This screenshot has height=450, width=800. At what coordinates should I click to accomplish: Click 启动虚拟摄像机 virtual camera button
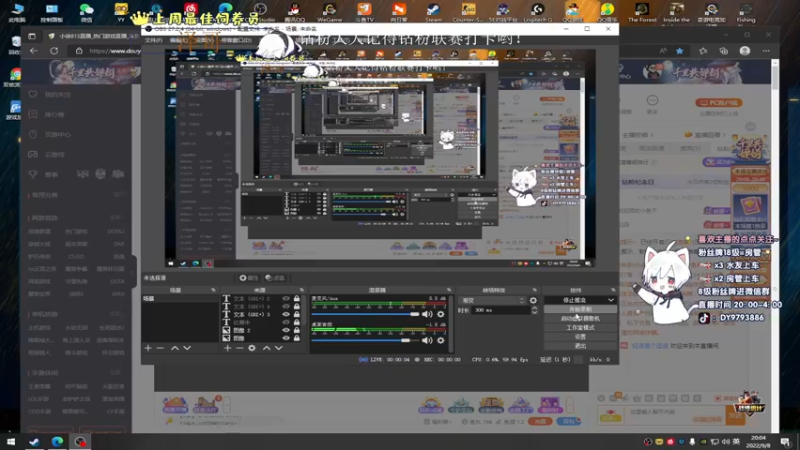580,318
